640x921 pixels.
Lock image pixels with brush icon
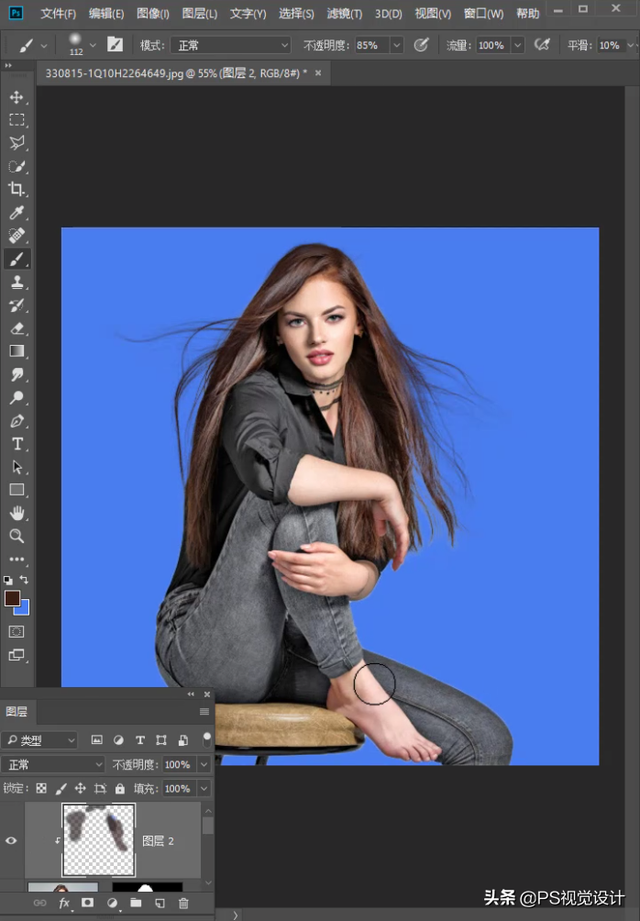[x=61, y=788]
